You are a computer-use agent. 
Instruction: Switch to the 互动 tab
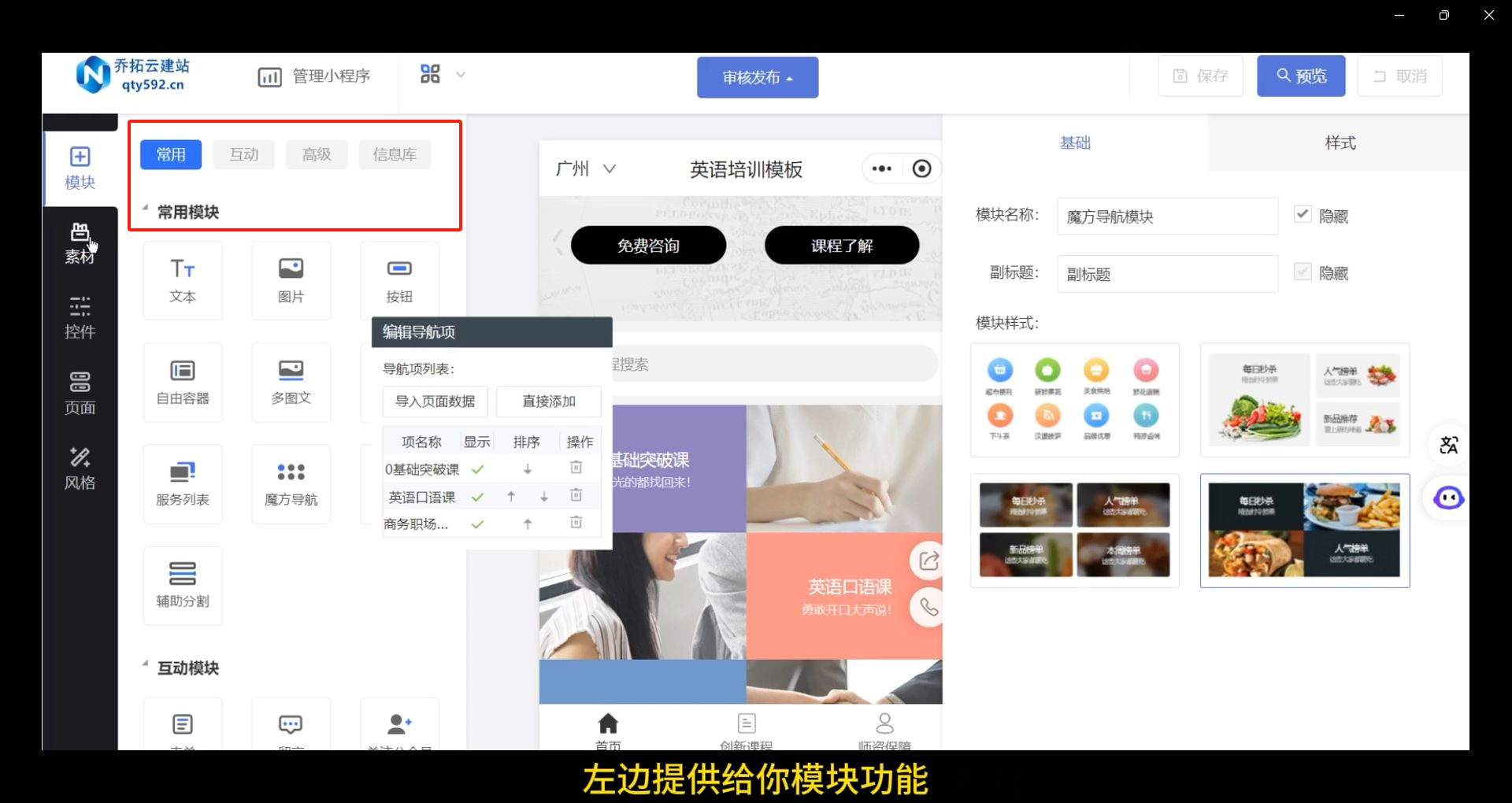[x=244, y=154]
